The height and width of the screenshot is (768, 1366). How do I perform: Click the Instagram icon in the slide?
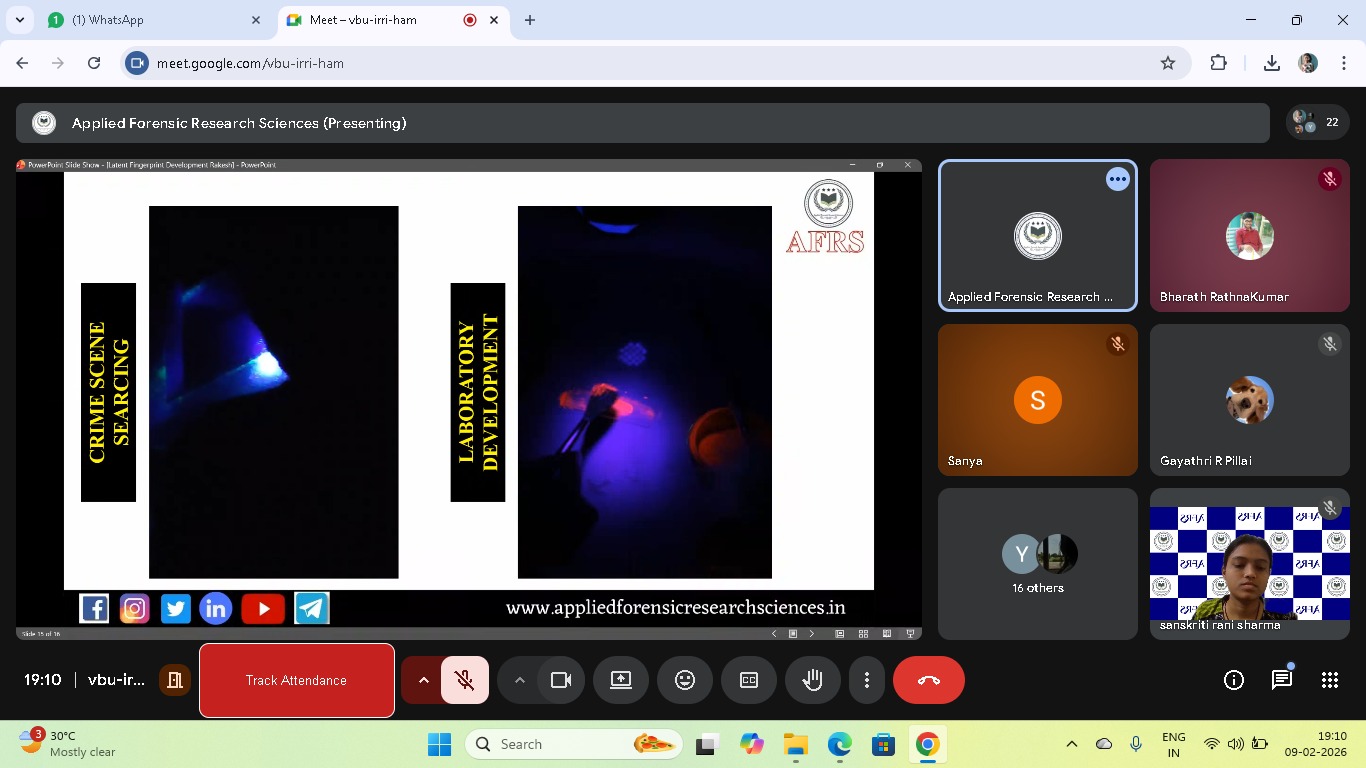point(134,608)
